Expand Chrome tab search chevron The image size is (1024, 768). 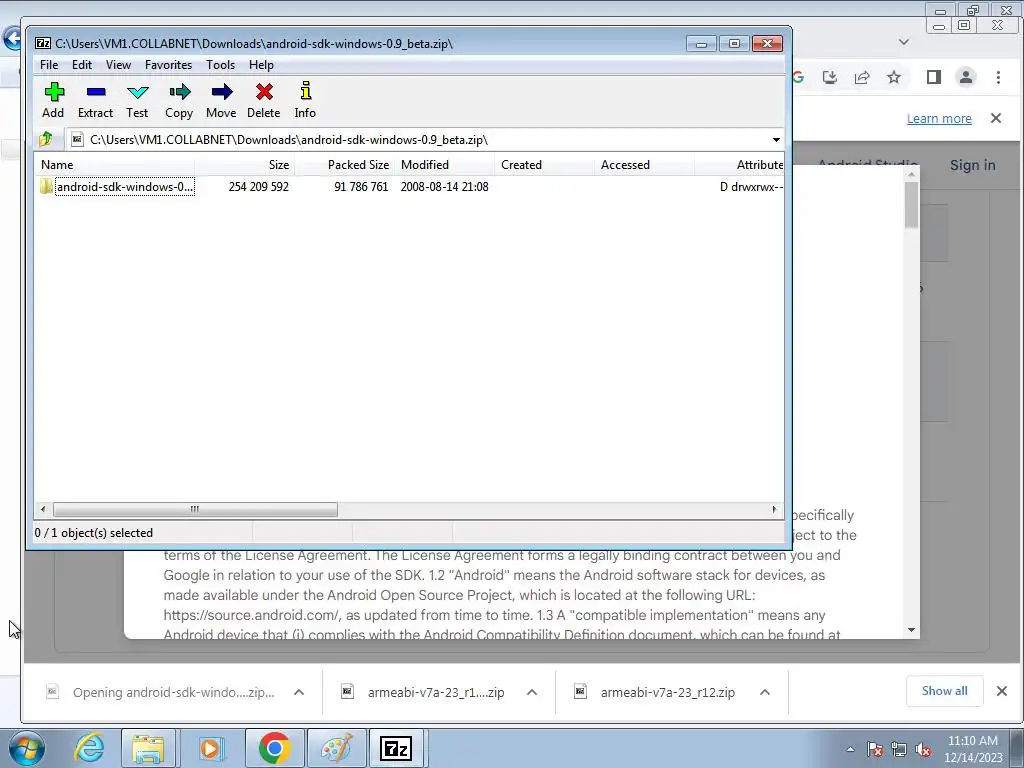click(904, 42)
